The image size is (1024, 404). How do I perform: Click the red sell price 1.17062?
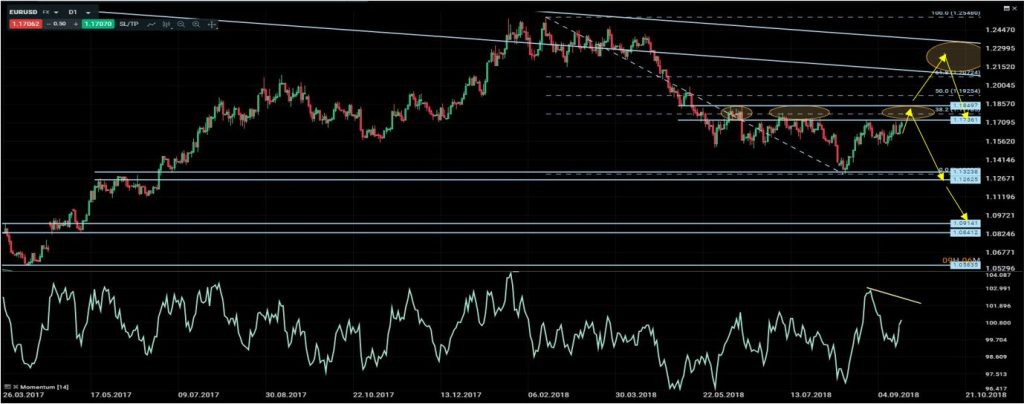click(25, 24)
